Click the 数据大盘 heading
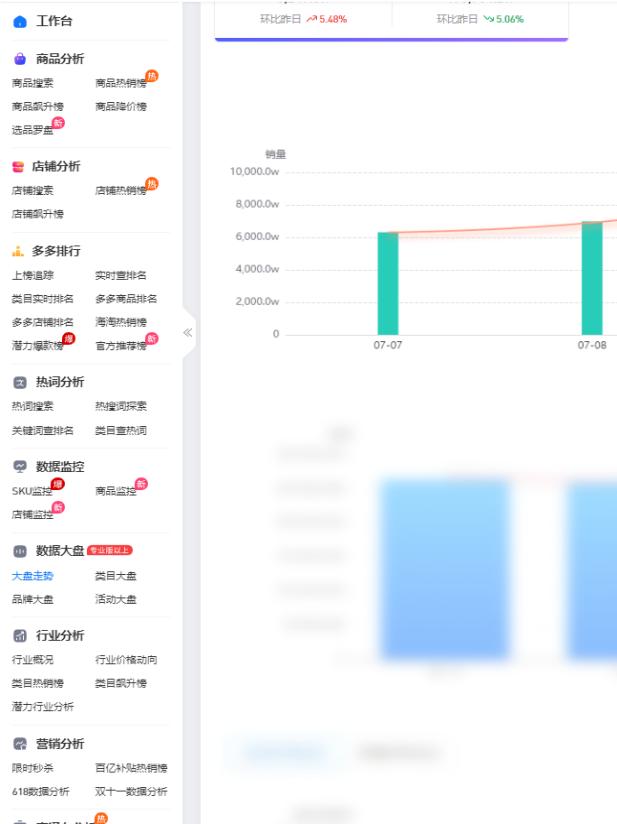This screenshot has height=824, width=617. [60, 551]
